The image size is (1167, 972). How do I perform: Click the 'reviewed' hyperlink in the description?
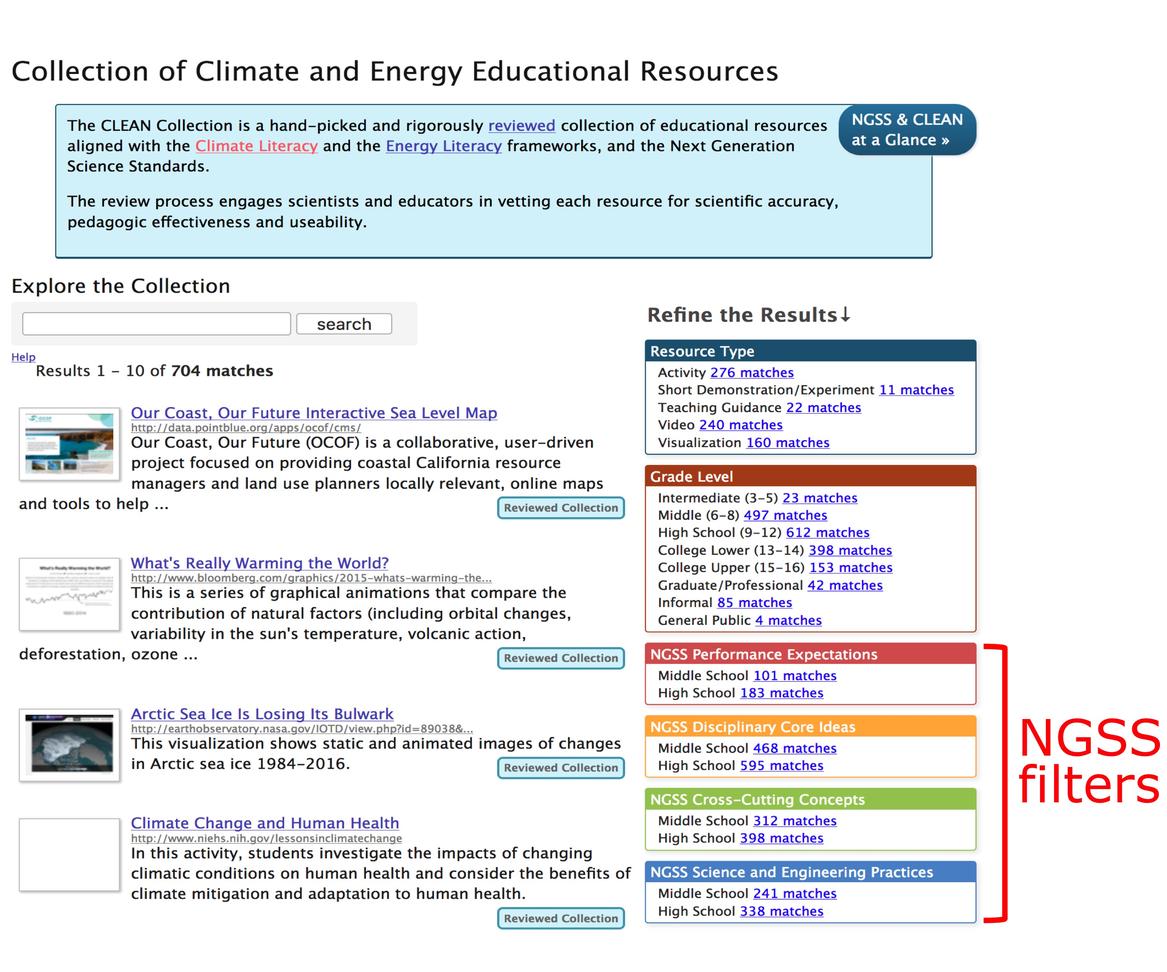[x=521, y=125]
